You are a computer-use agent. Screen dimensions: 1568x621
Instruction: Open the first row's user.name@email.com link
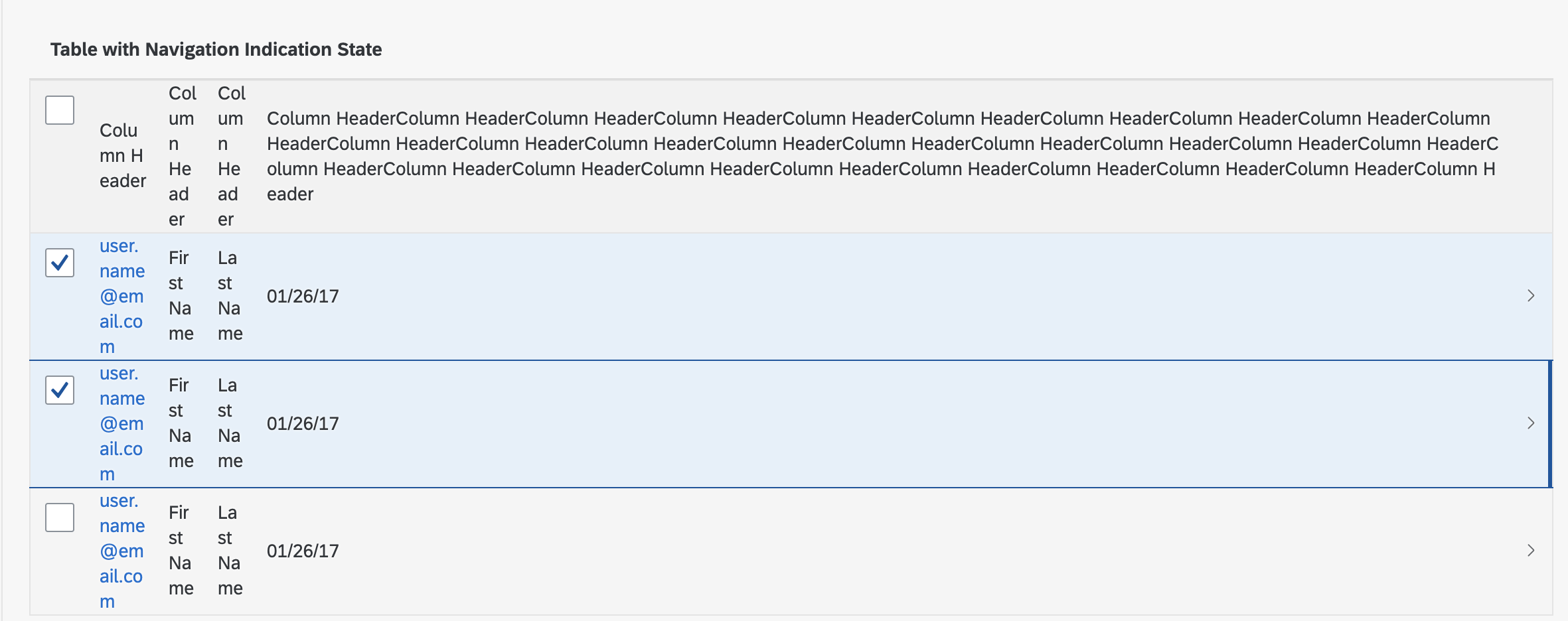(x=122, y=296)
